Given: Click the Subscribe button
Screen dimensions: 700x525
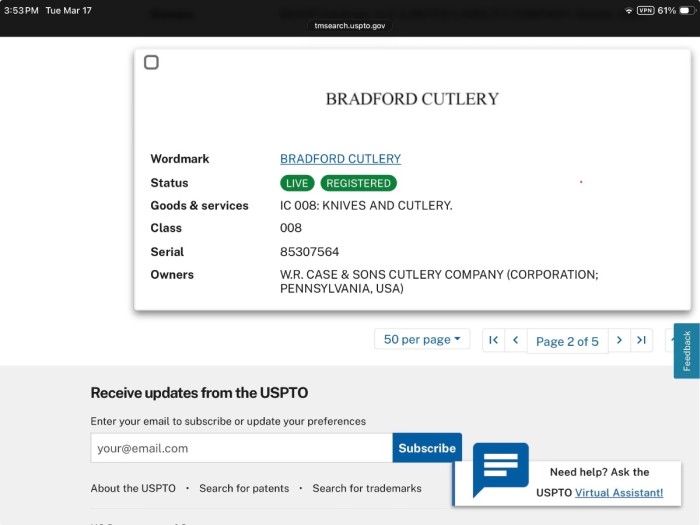Looking at the screenshot, I should pyautogui.click(x=427, y=448).
